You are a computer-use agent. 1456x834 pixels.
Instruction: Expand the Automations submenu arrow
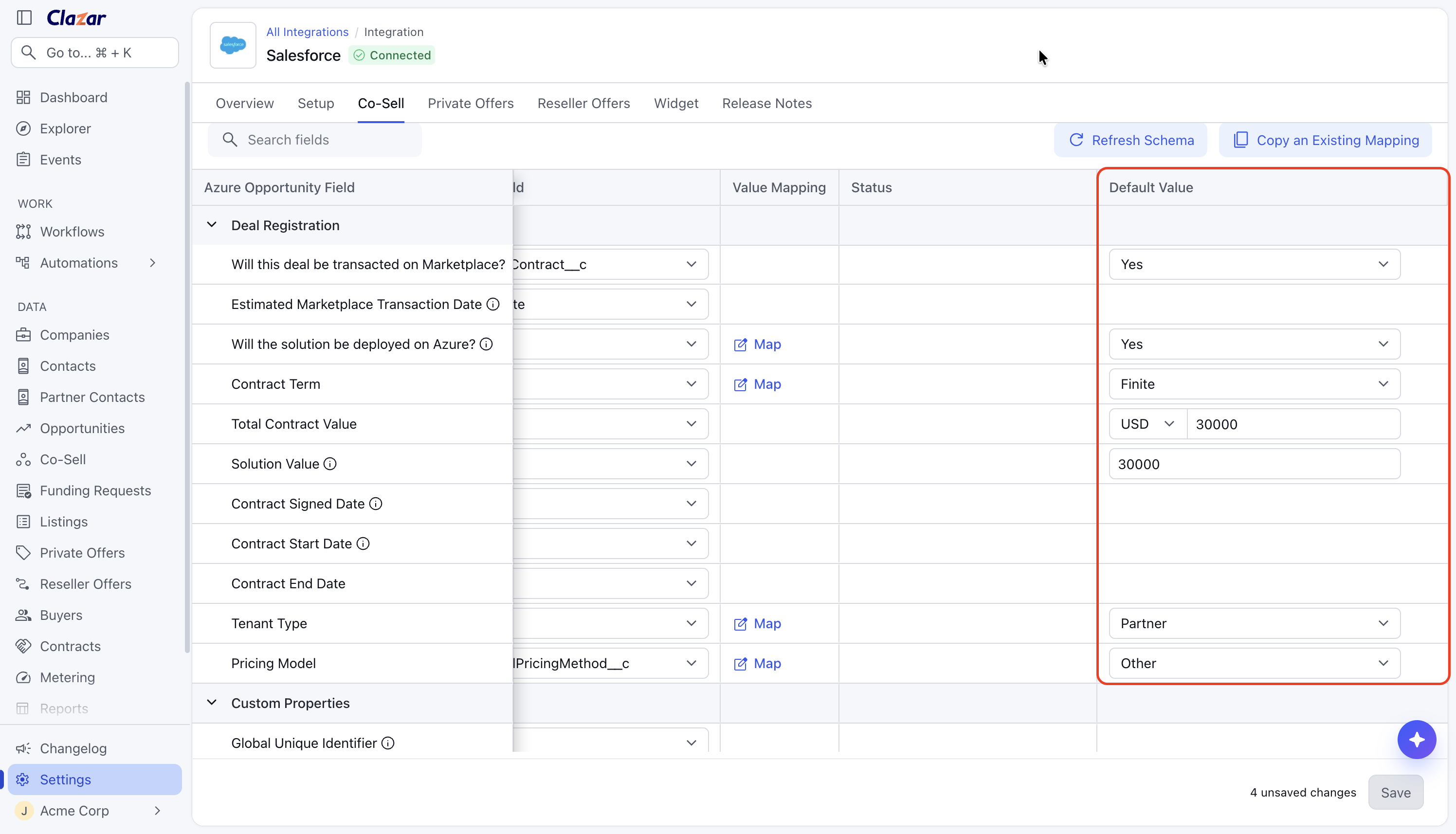152,263
